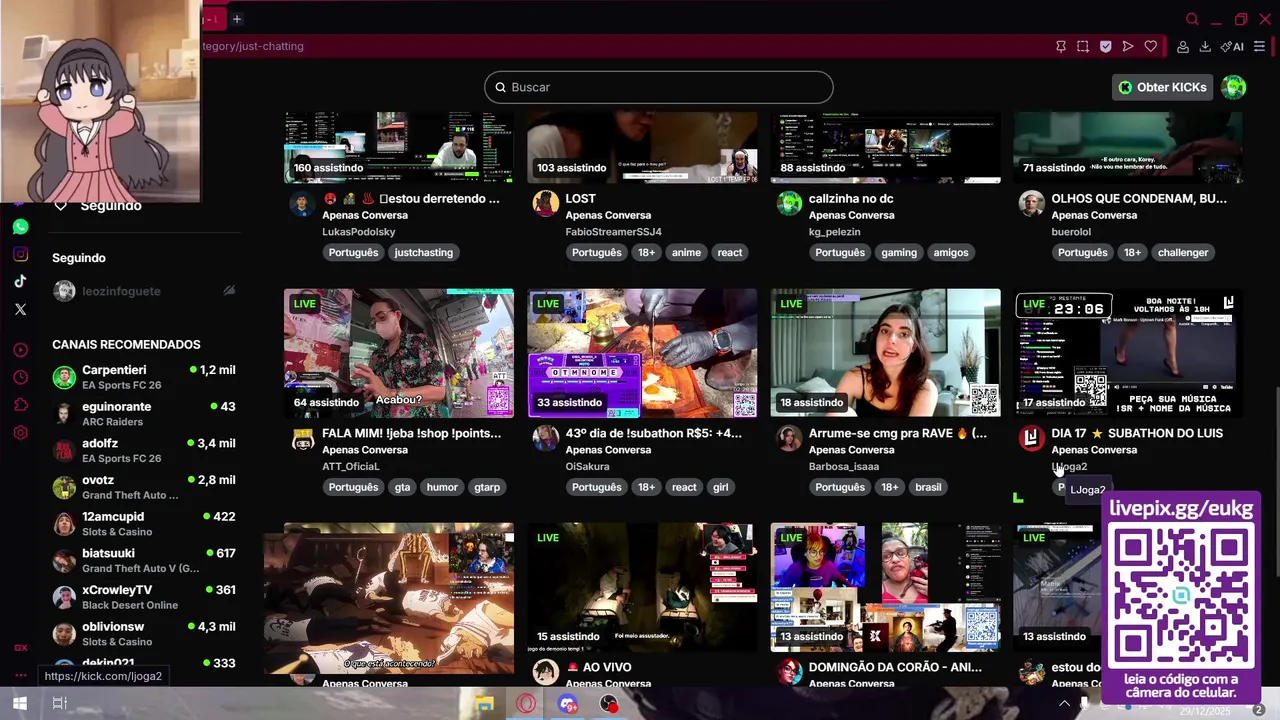Open the GX Corner sidebar icon
The height and width of the screenshot is (720, 1280).
coord(20,647)
